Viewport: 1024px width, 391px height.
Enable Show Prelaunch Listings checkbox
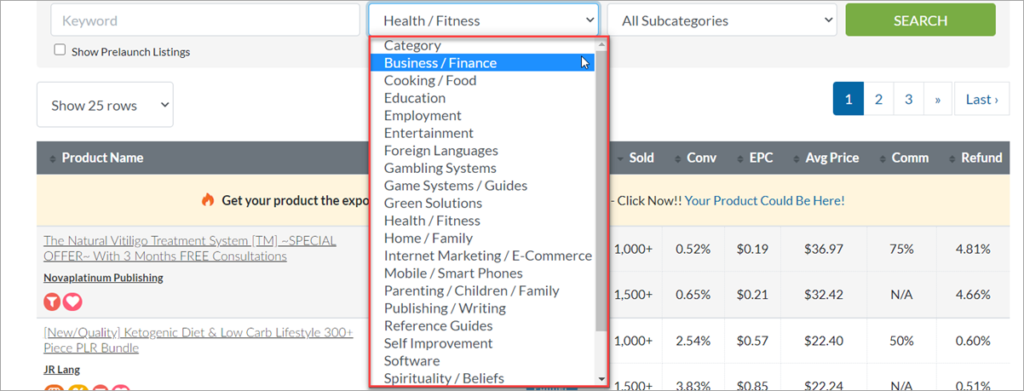(60, 50)
